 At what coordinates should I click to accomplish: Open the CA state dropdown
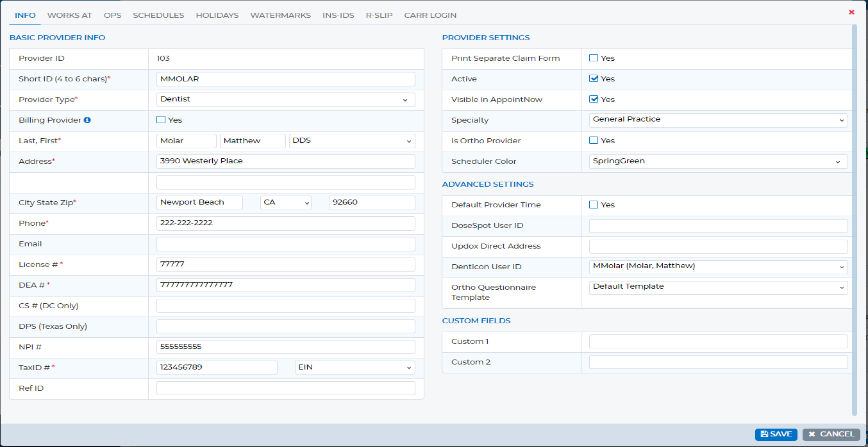point(286,202)
